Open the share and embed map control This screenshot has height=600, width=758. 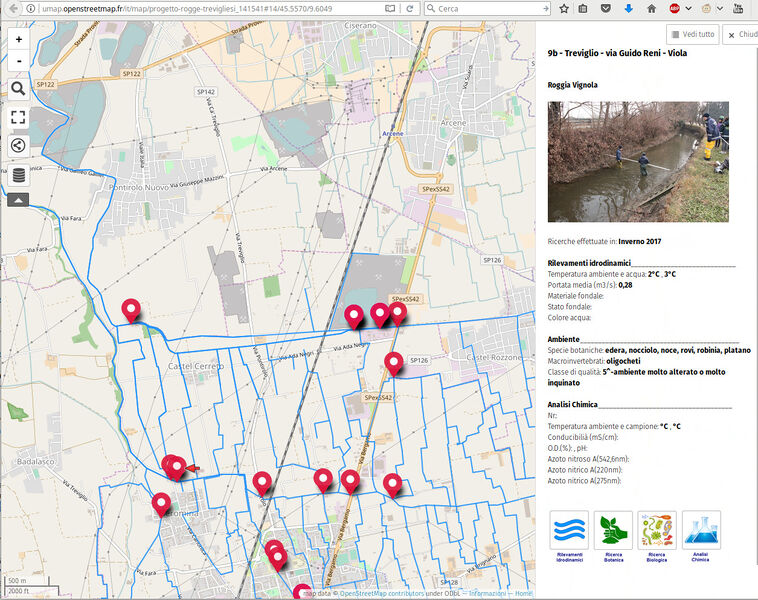point(19,145)
